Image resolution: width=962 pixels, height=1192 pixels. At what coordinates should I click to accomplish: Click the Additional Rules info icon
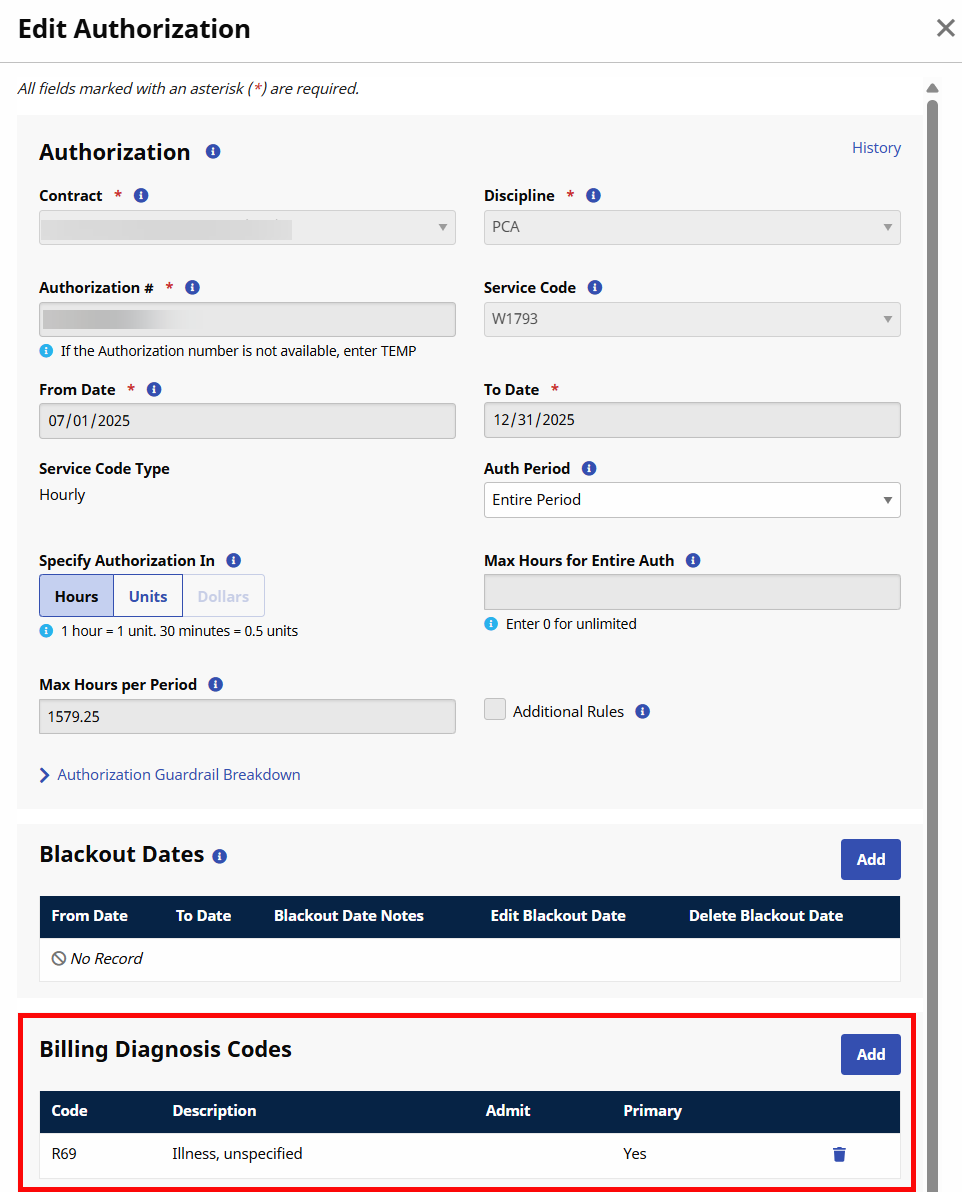pos(642,711)
